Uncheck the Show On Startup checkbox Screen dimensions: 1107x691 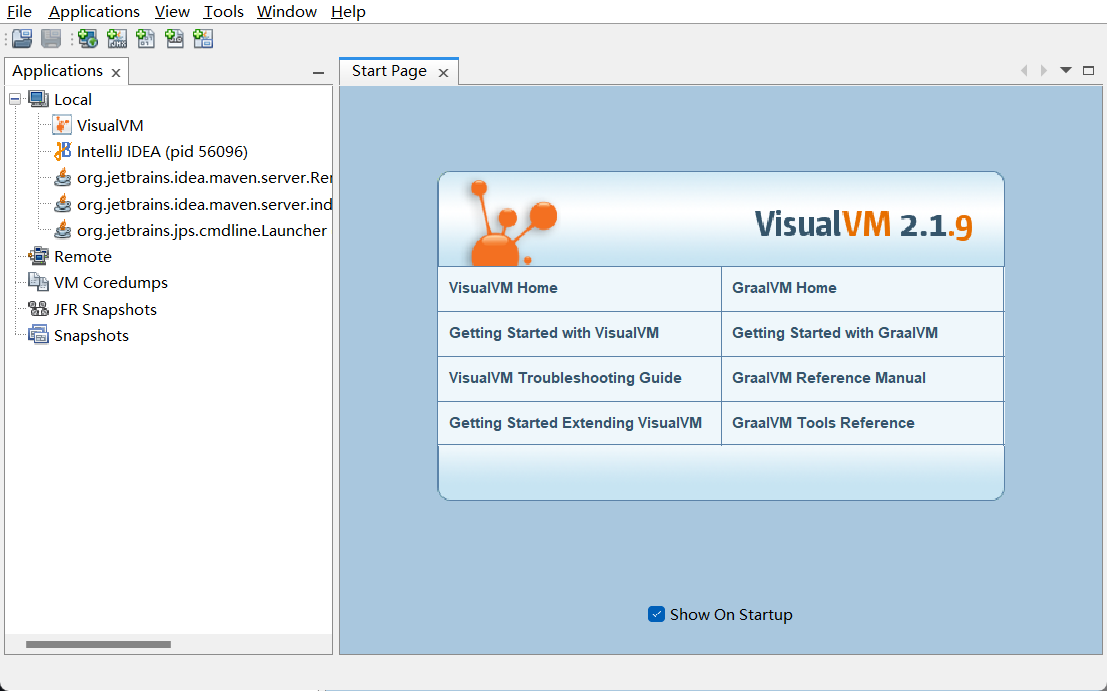click(656, 614)
